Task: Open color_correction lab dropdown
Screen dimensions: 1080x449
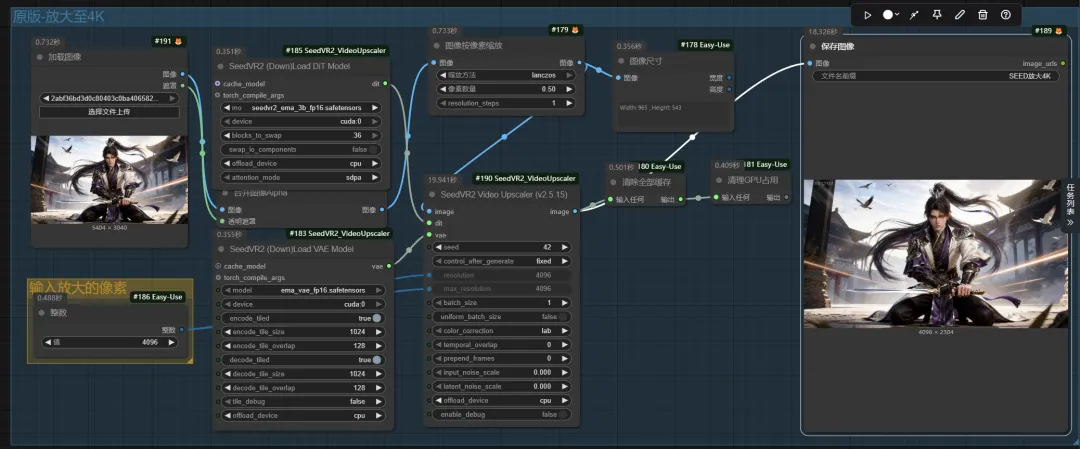Action: click(501, 331)
